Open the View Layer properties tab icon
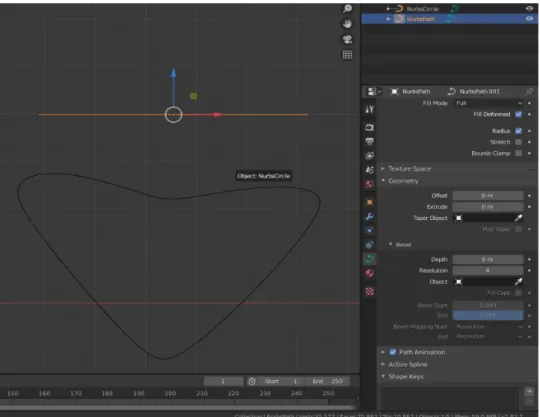Image resolution: width=540 pixels, height=417 pixels. point(370,156)
